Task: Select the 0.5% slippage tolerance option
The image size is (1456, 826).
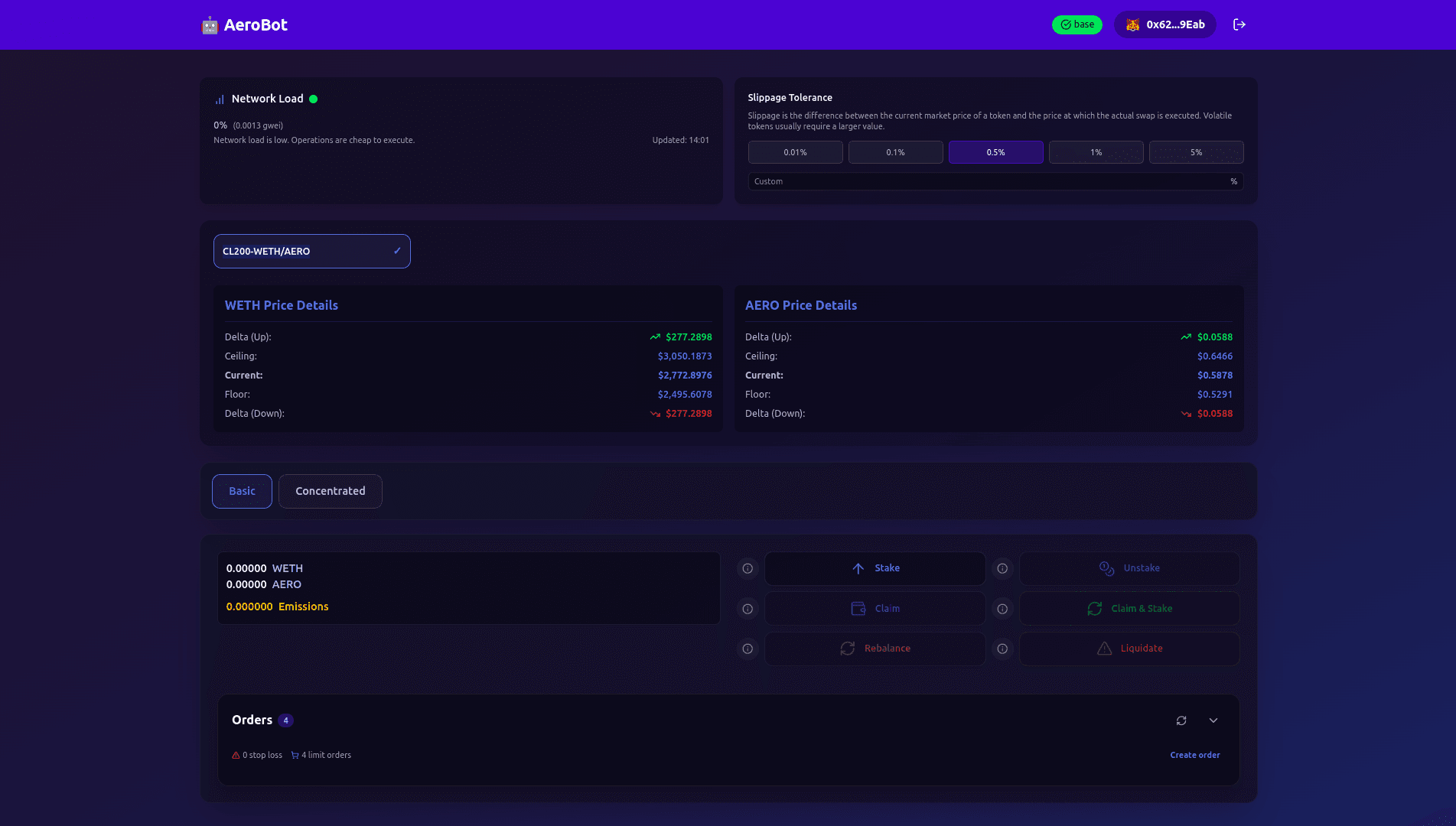Action: (995, 151)
